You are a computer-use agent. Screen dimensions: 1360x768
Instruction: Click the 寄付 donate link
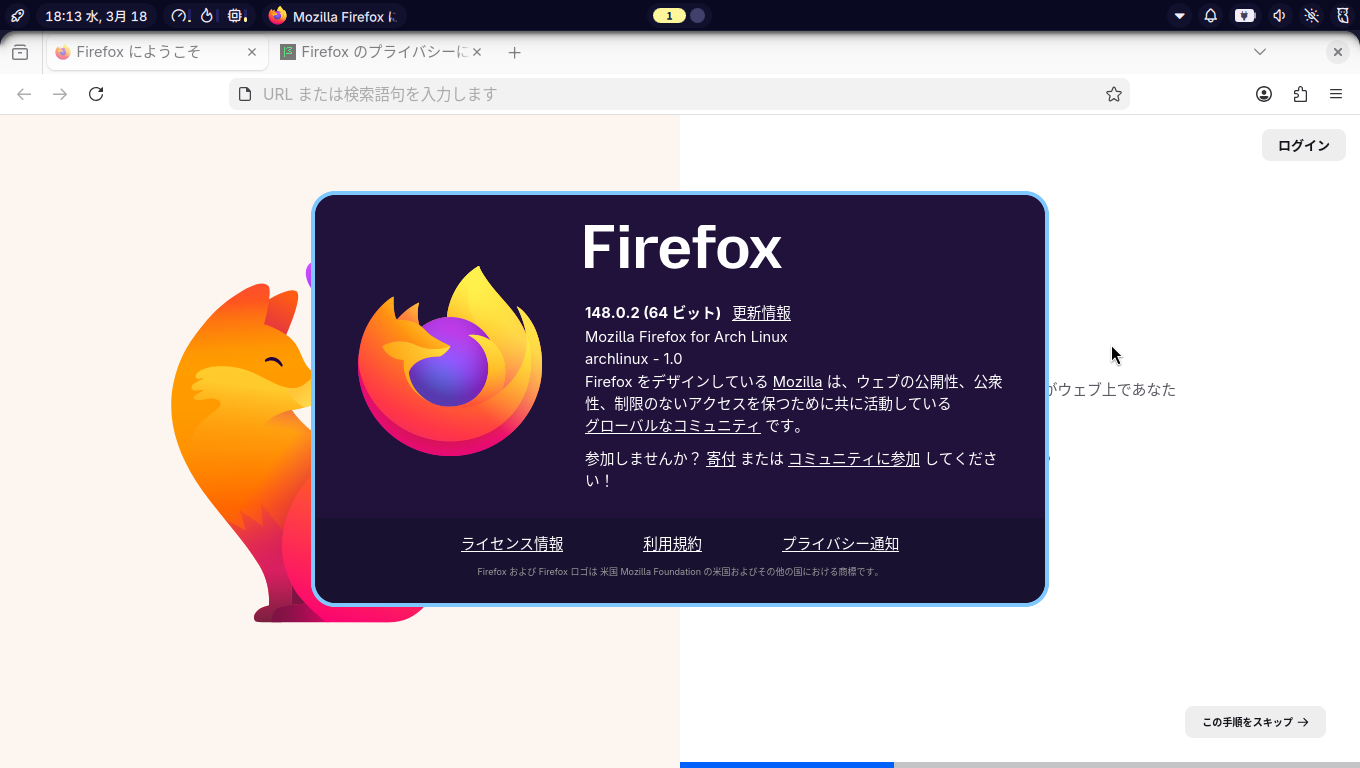(x=720, y=459)
